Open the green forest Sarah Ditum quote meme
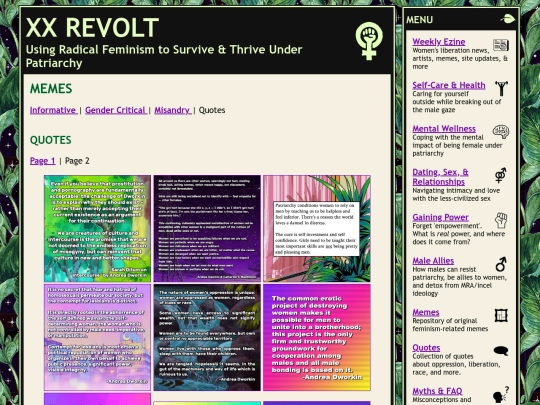Viewport: 540px width, 405px height. (x=97, y=229)
